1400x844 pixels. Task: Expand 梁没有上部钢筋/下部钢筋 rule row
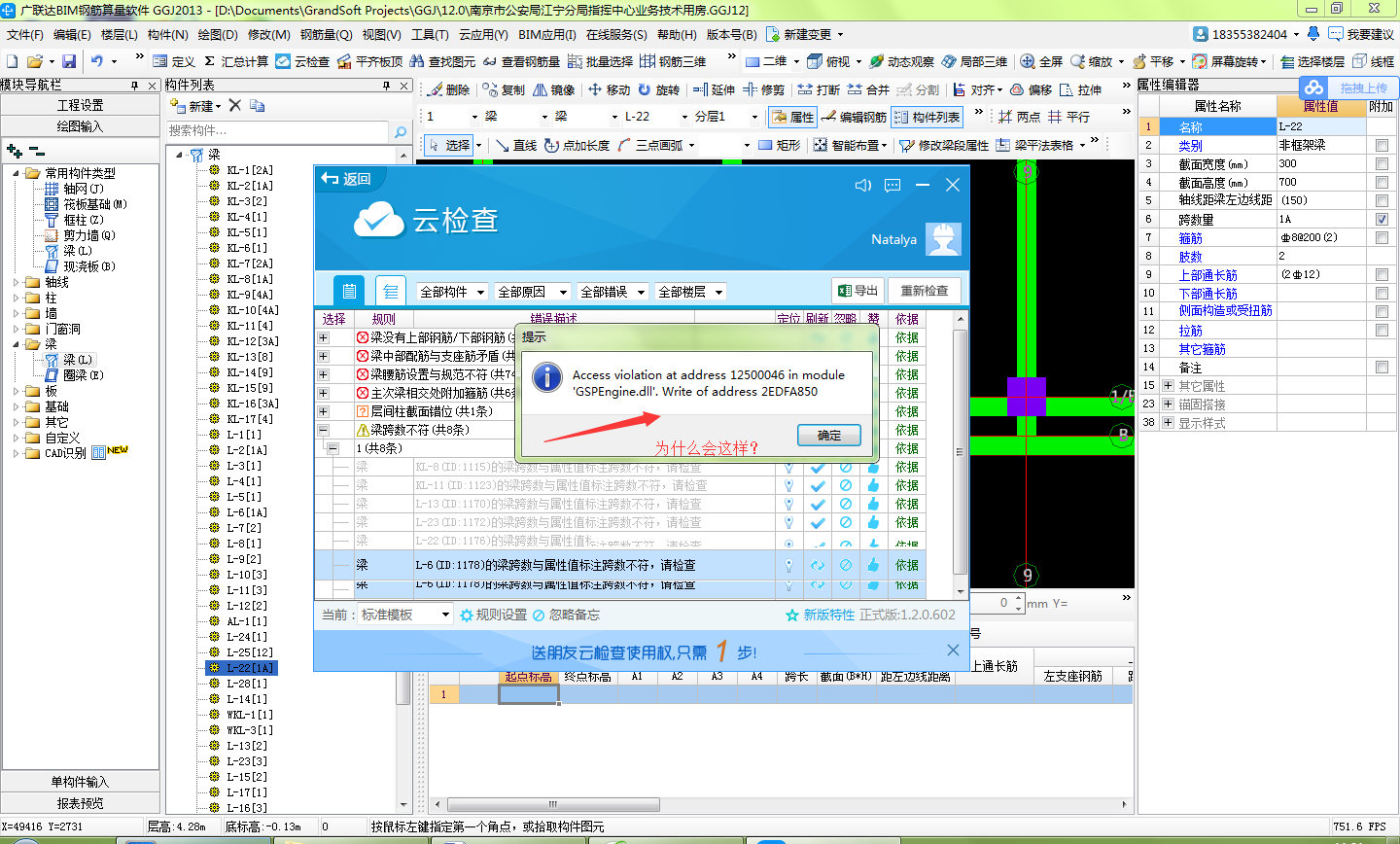point(324,337)
